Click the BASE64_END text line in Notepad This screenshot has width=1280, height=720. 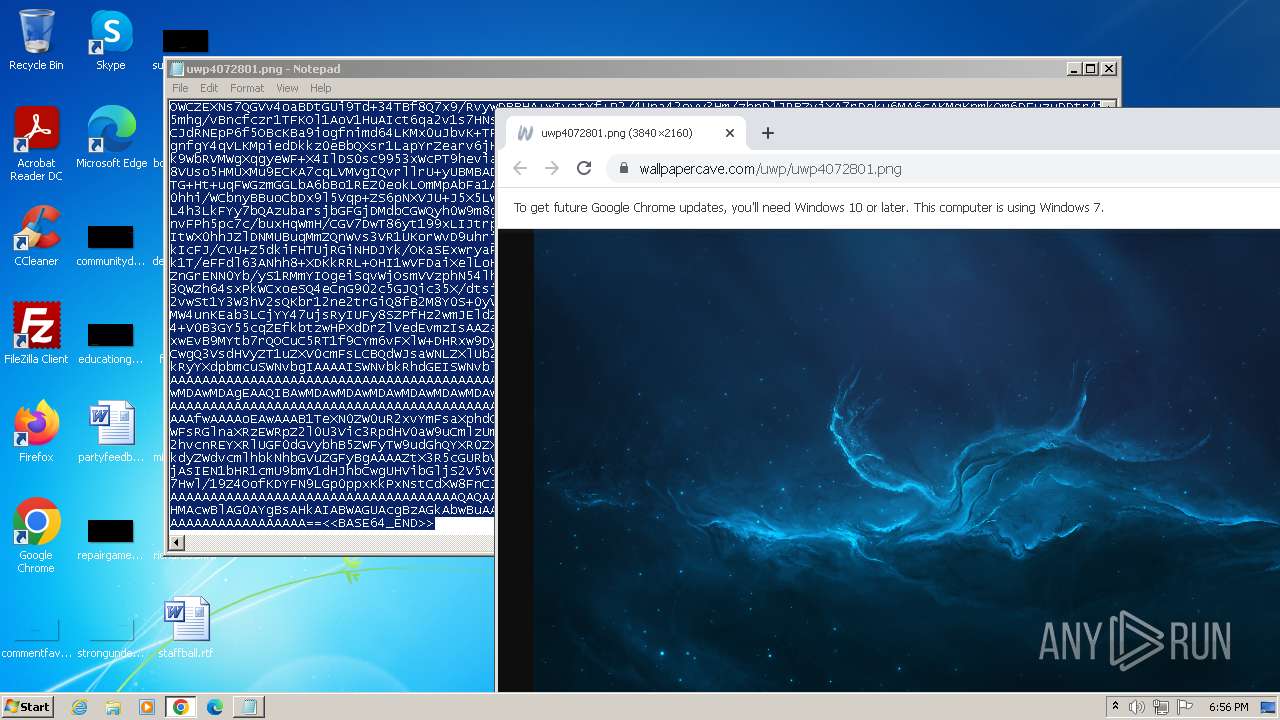(x=302, y=523)
